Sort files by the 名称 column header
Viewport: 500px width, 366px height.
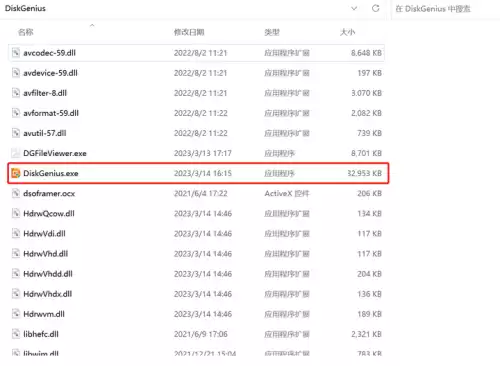click(26, 32)
